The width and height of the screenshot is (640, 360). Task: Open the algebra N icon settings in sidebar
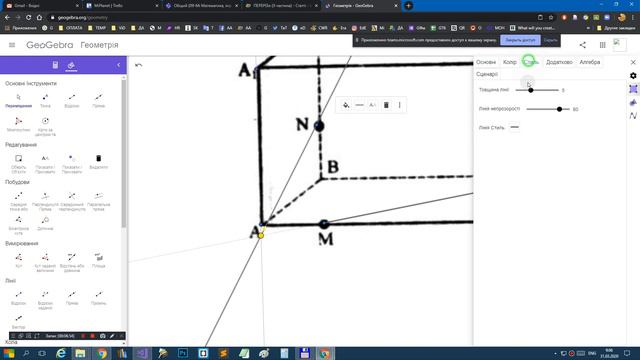click(x=633, y=116)
